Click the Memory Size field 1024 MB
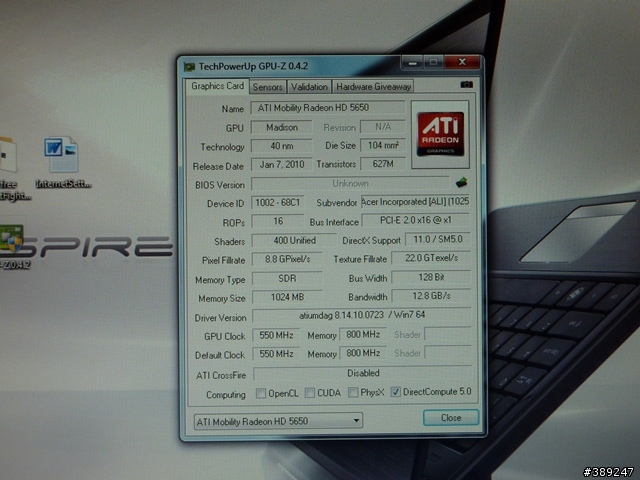The height and width of the screenshot is (480, 640). pyautogui.click(x=287, y=297)
